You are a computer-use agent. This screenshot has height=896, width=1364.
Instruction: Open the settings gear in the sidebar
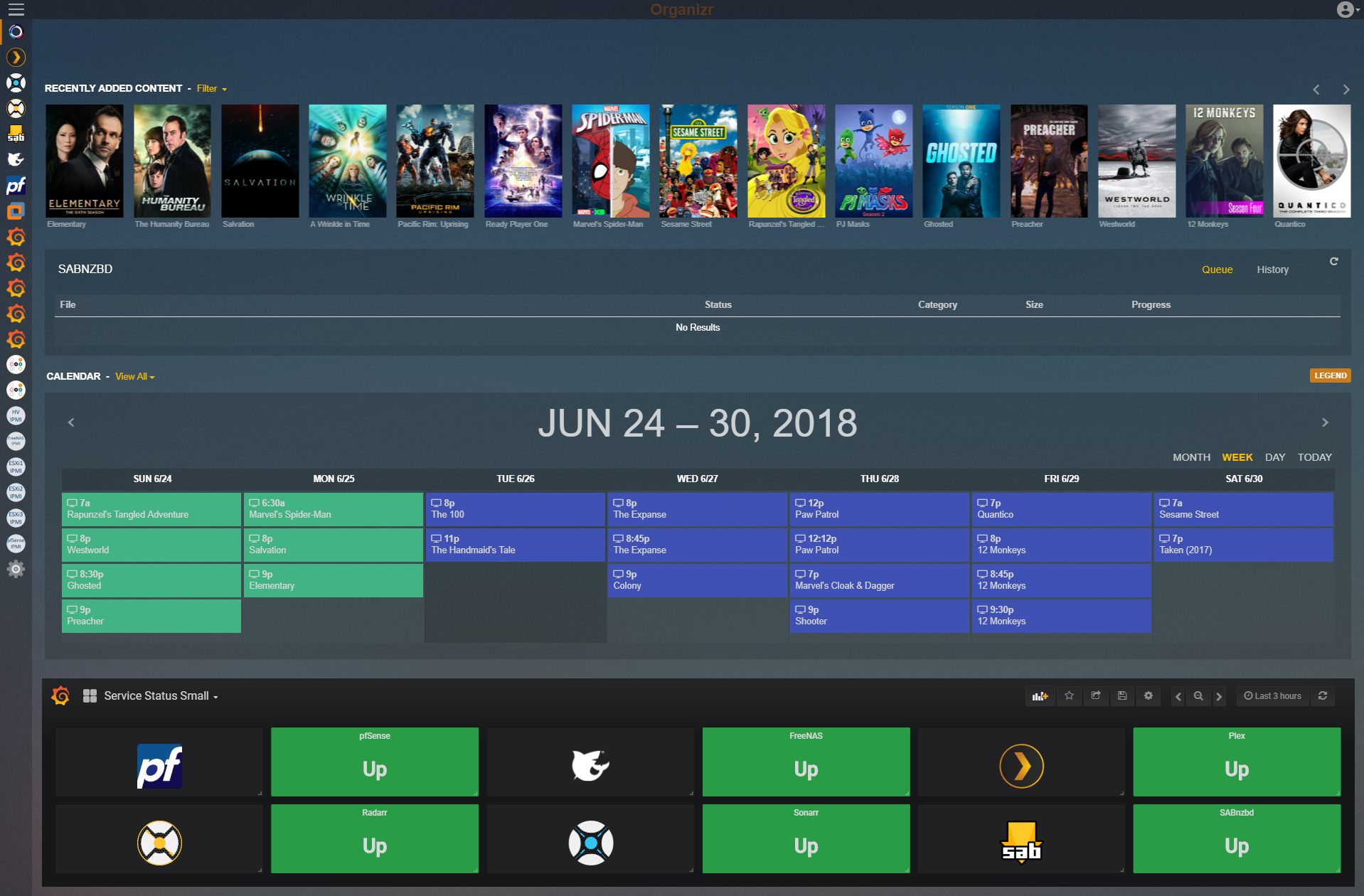click(x=16, y=569)
